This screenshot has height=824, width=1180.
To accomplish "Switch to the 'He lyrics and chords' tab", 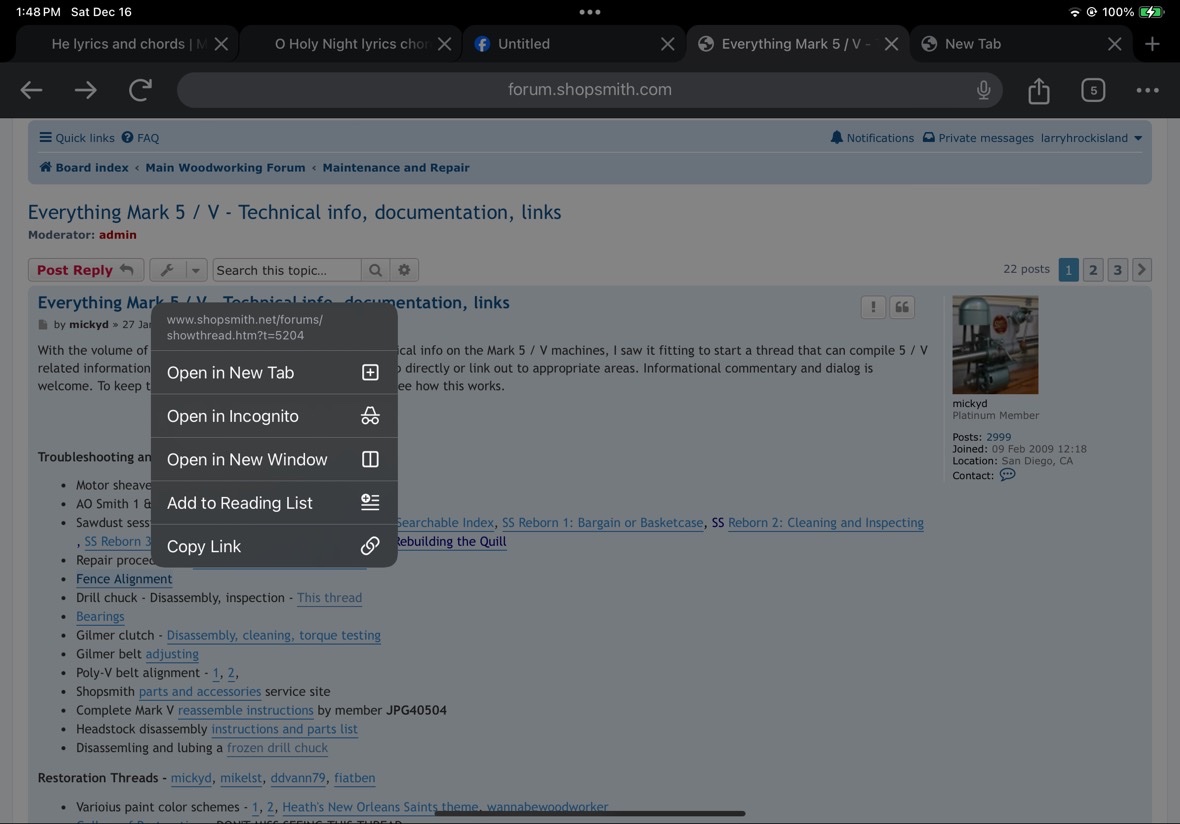I will [x=126, y=44].
